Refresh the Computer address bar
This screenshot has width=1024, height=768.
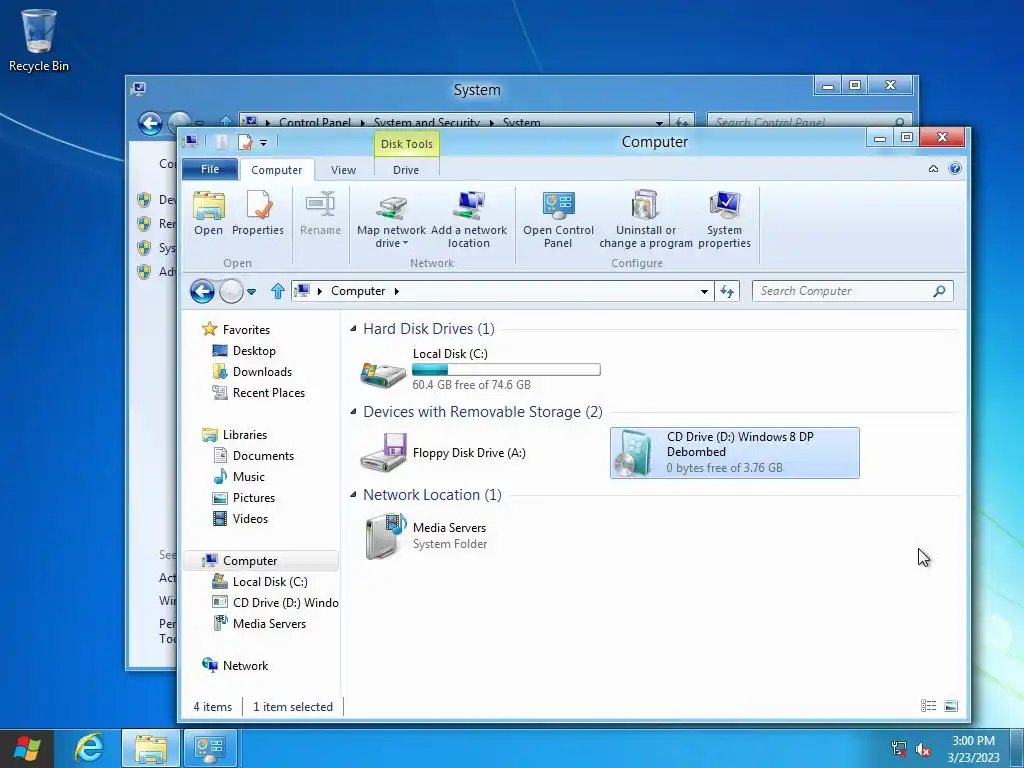(727, 291)
